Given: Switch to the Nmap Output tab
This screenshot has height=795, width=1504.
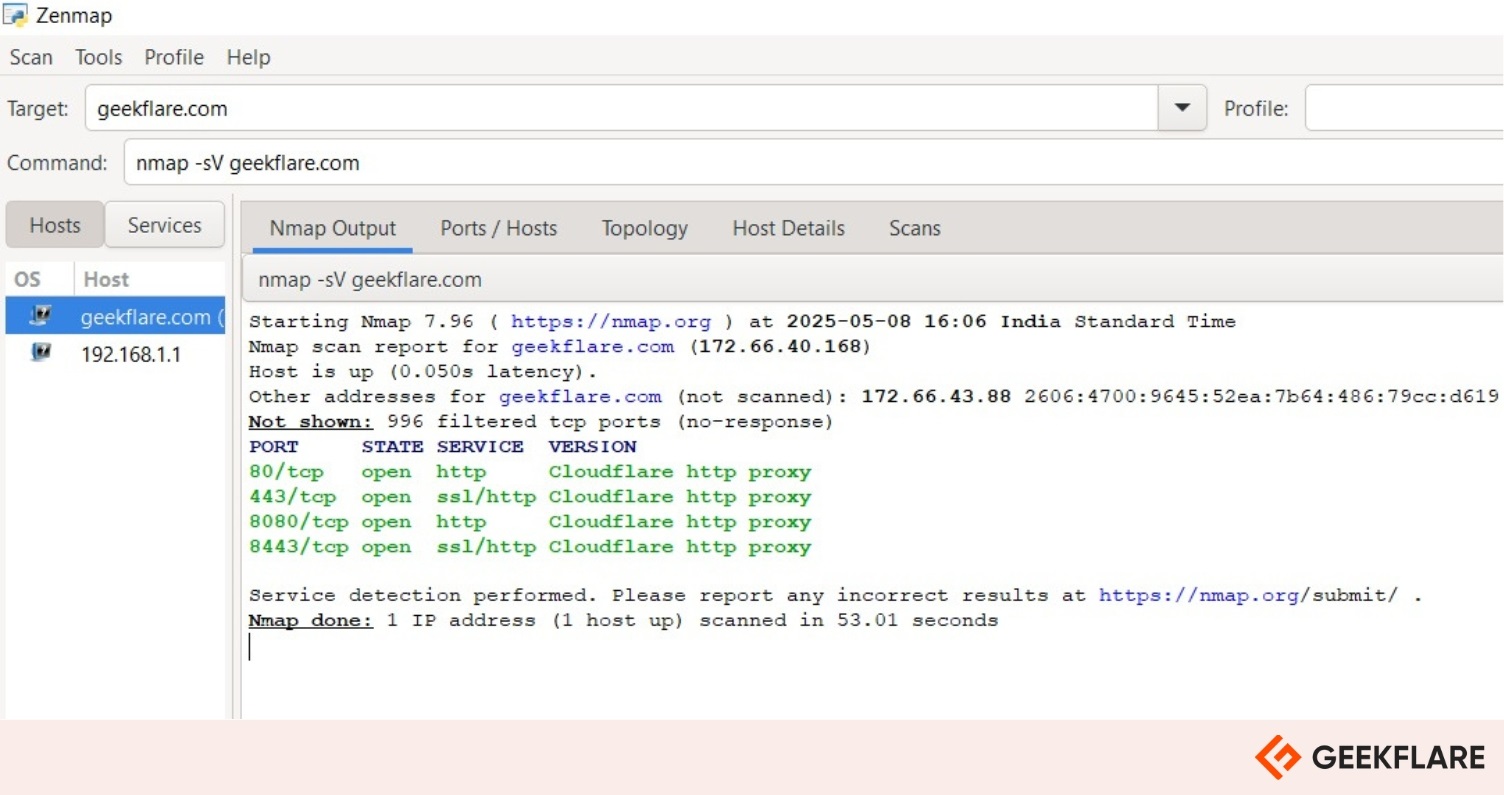Looking at the screenshot, I should coord(333,229).
